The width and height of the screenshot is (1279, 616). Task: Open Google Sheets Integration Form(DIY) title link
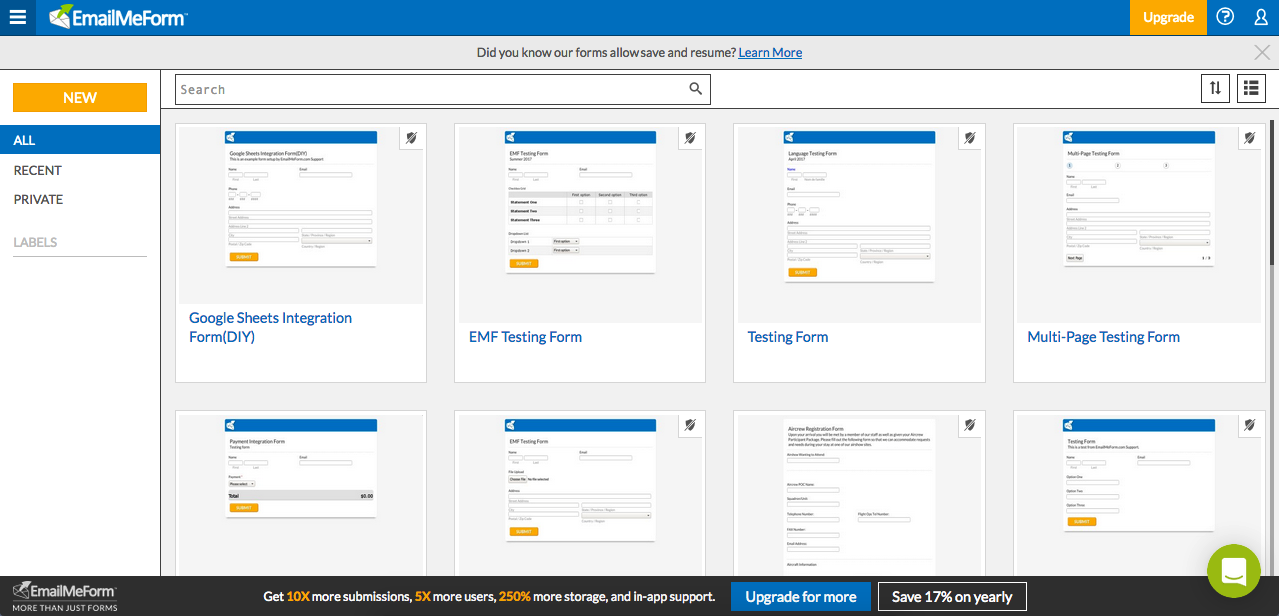(271, 327)
